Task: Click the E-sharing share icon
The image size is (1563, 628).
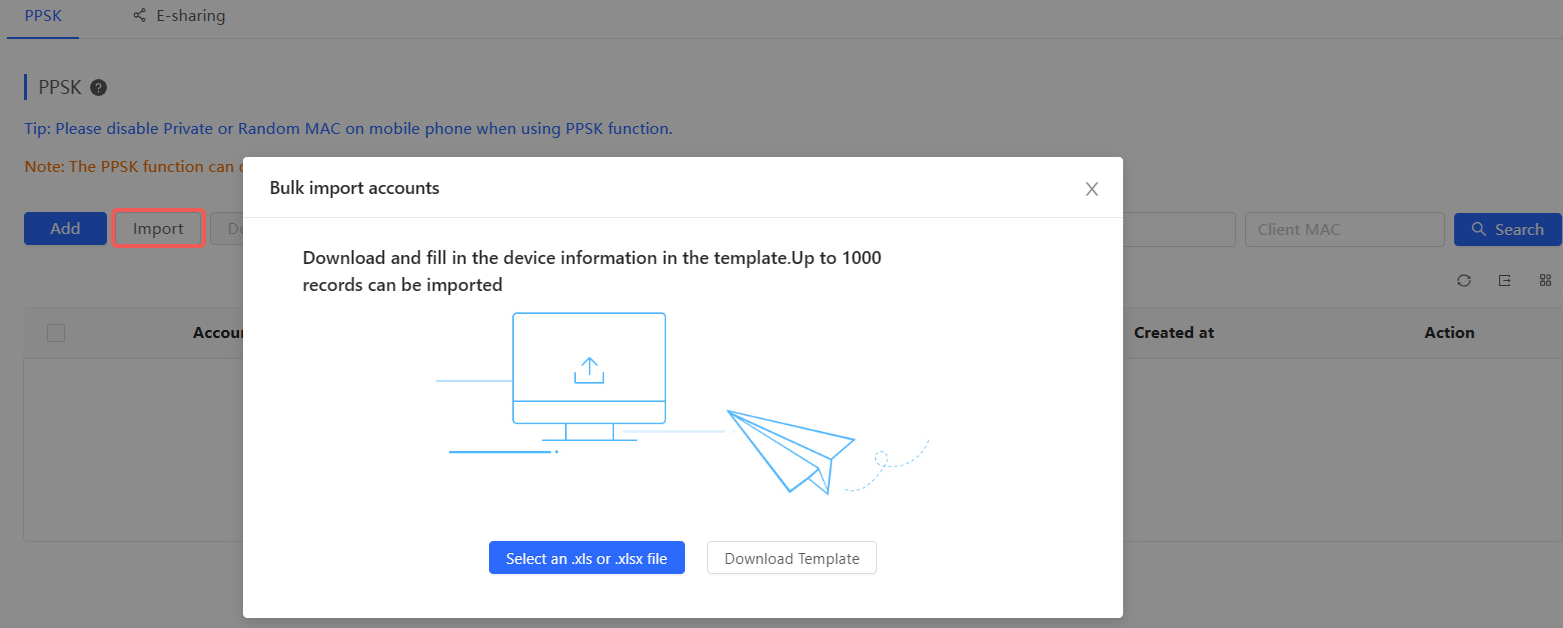Action: coord(140,16)
